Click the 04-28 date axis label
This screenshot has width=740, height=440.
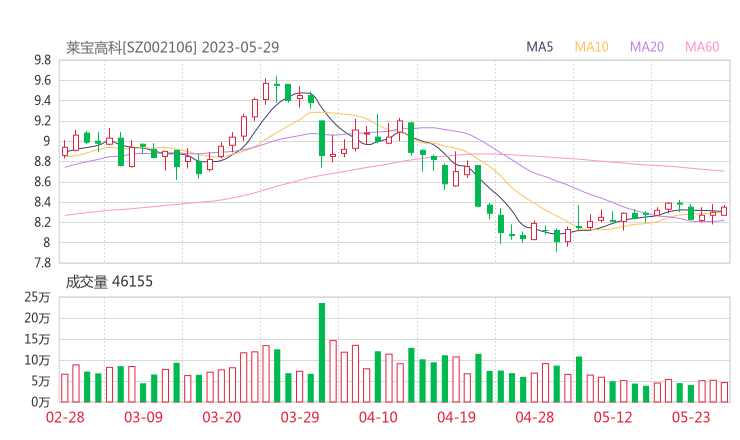[x=535, y=417]
